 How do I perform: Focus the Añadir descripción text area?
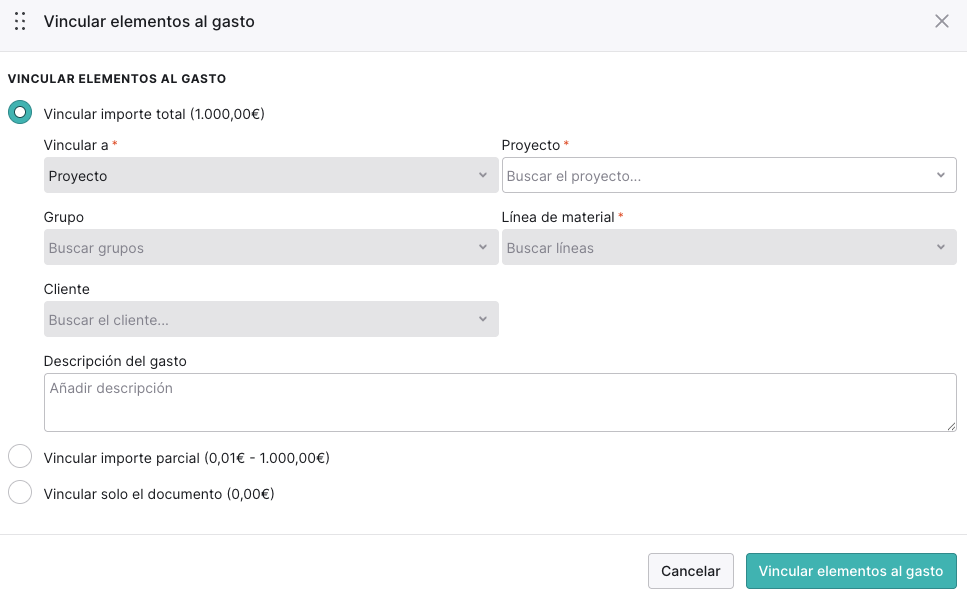click(x=500, y=403)
